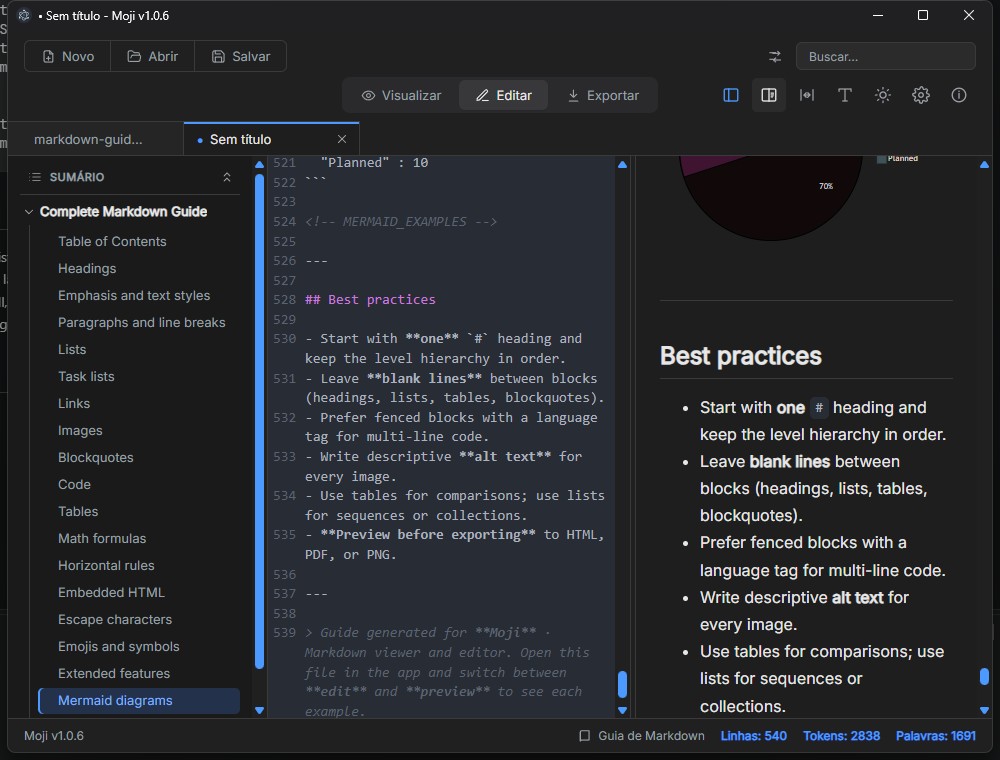Click the preview scrollbar up arrow
The image size is (1000, 760).
coord(984,164)
